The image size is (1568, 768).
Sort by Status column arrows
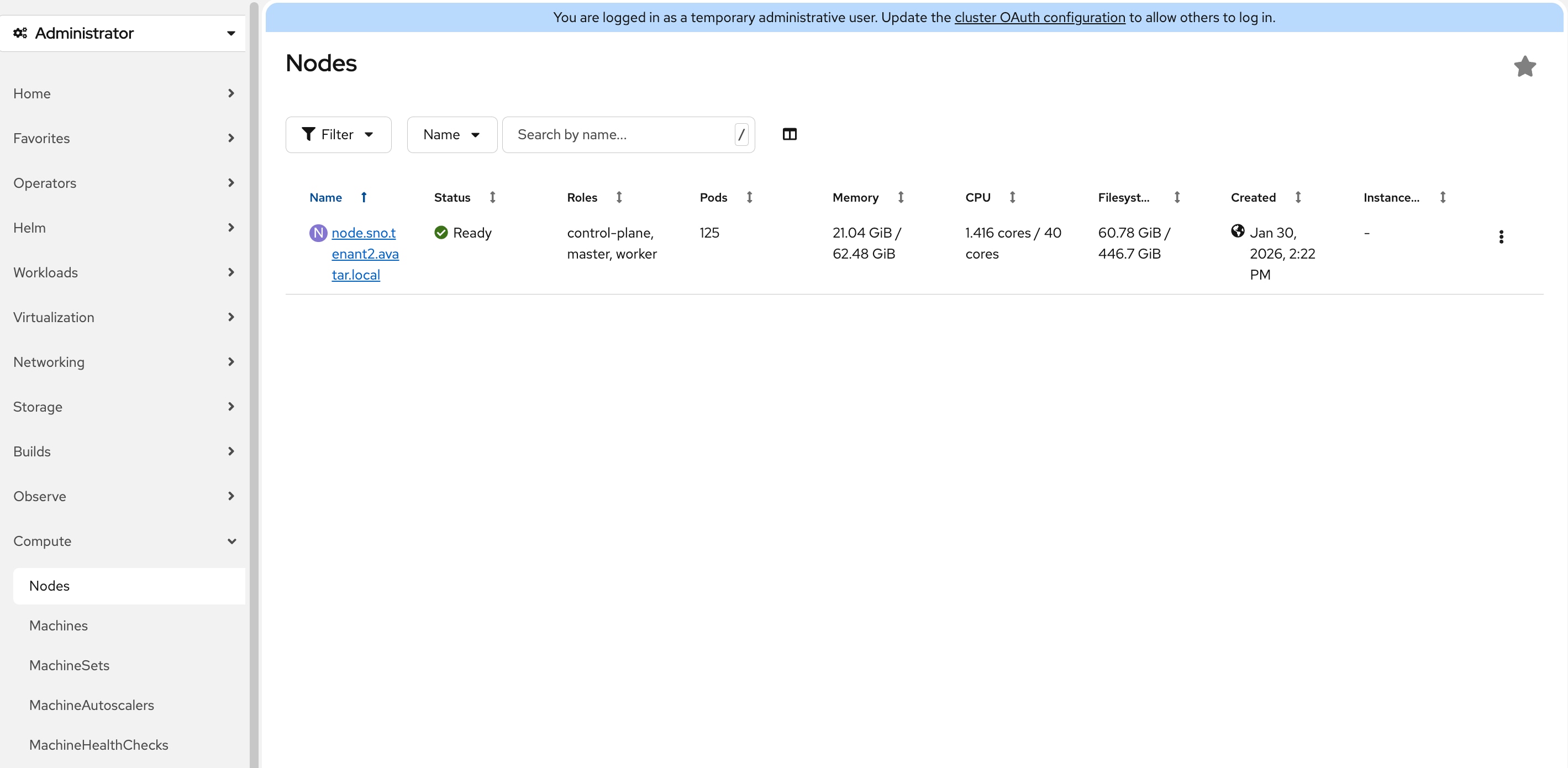pos(492,197)
